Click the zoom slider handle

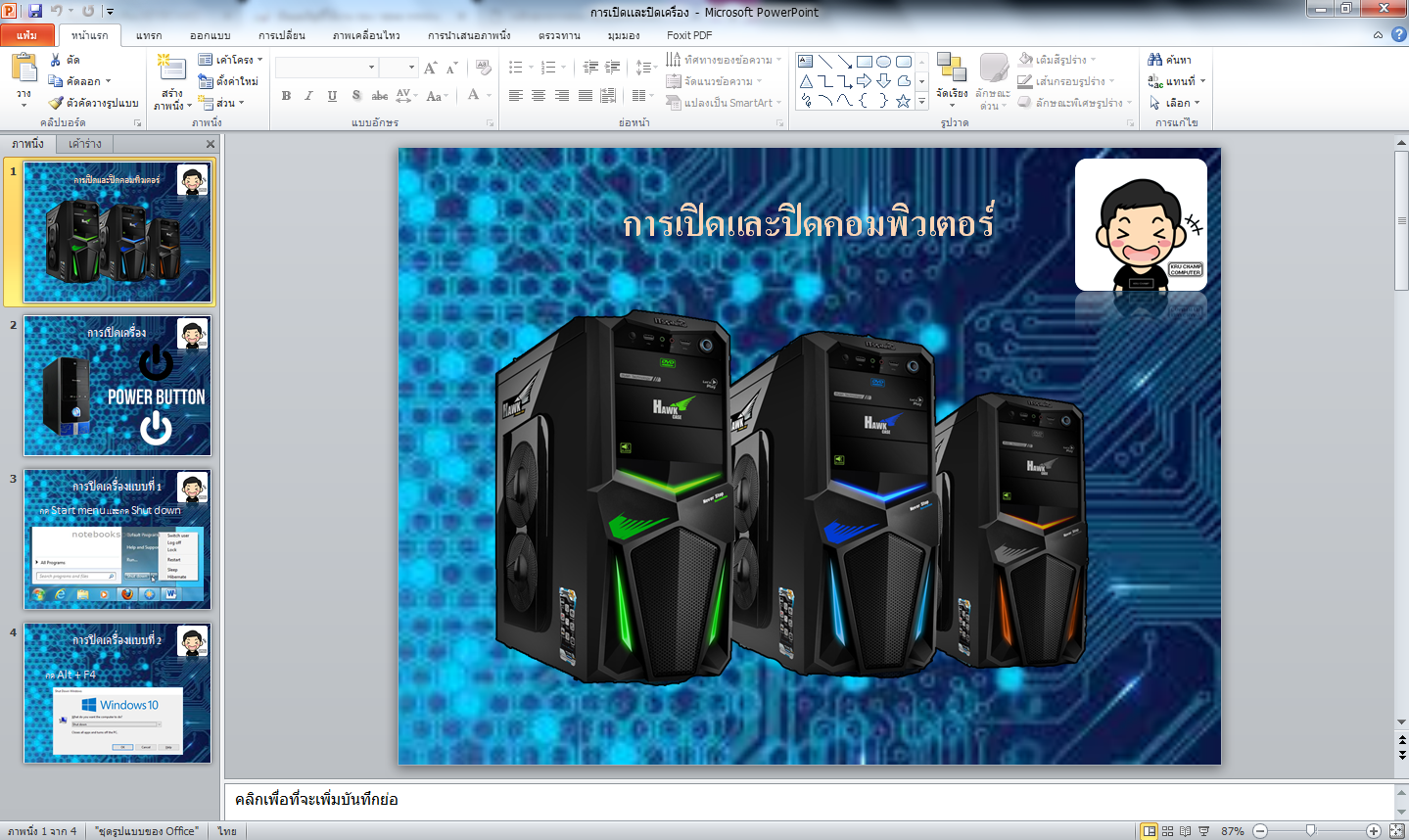(x=1310, y=831)
